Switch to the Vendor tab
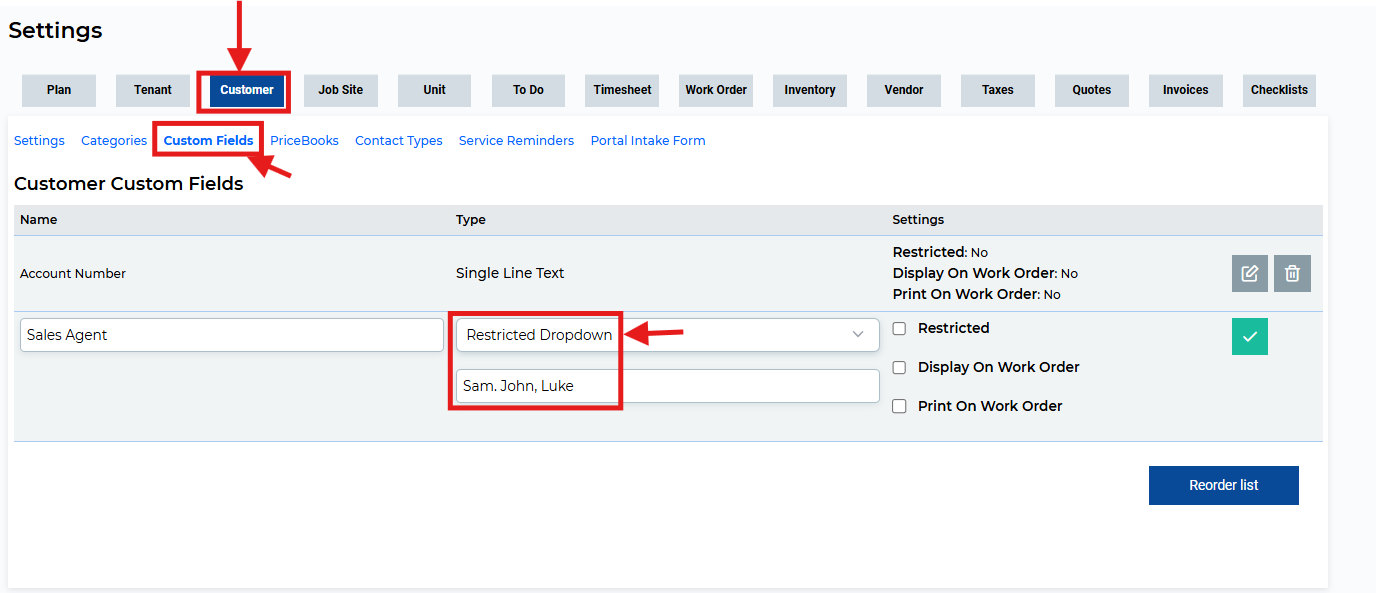 tap(904, 90)
